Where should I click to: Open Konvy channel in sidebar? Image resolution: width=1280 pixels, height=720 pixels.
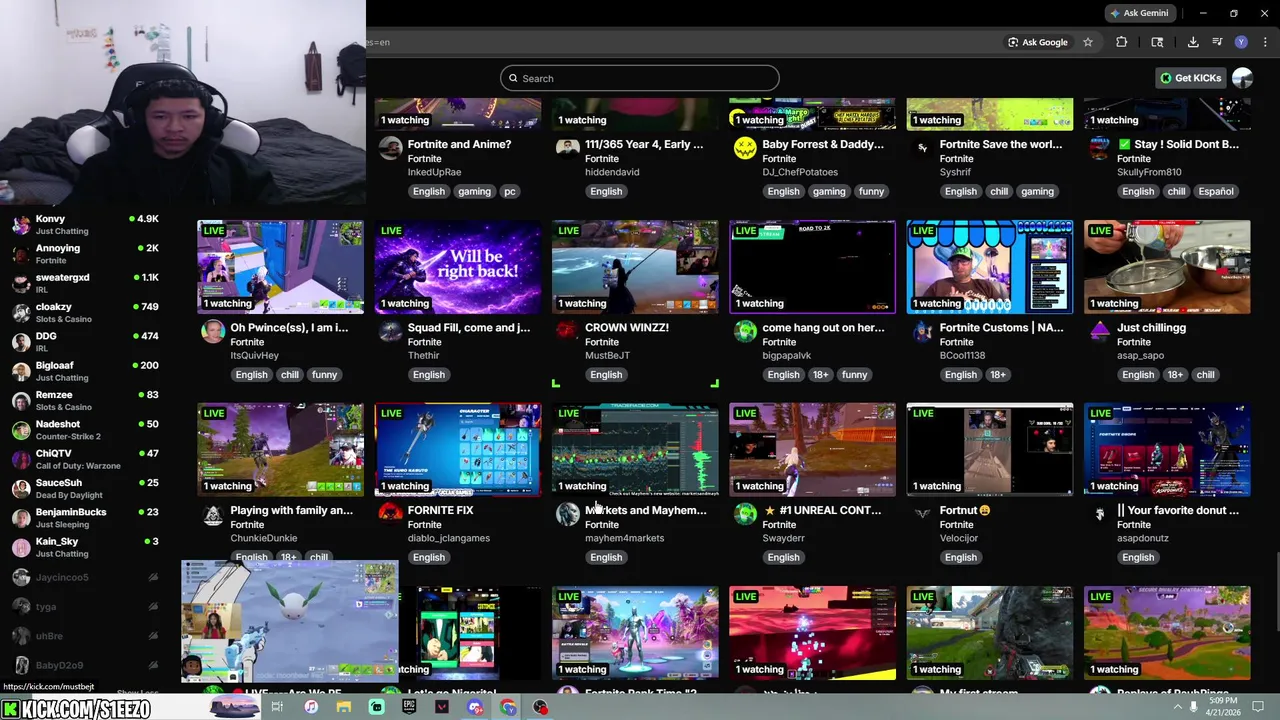tap(85, 224)
